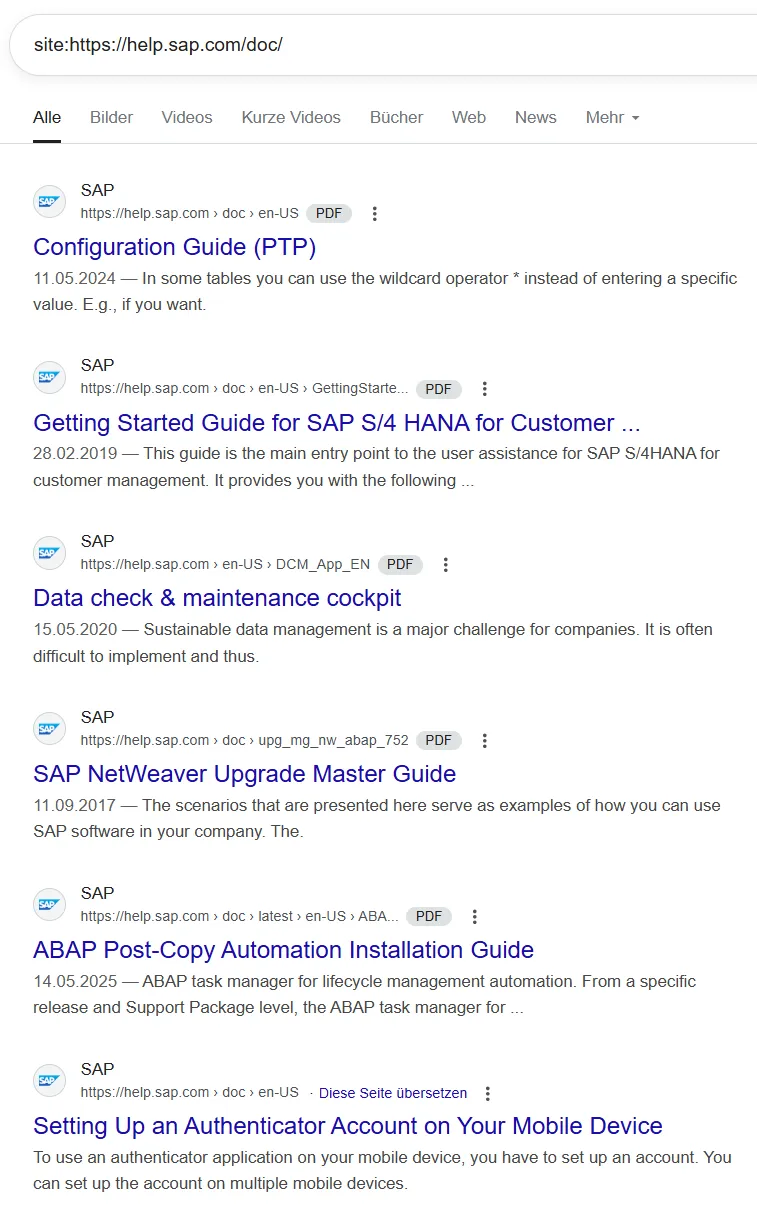The width and height of the screenshot is (757, 1213).
Task: Open ABAP Post-Copy Automation Installation Guide
Action: [283, 950]
